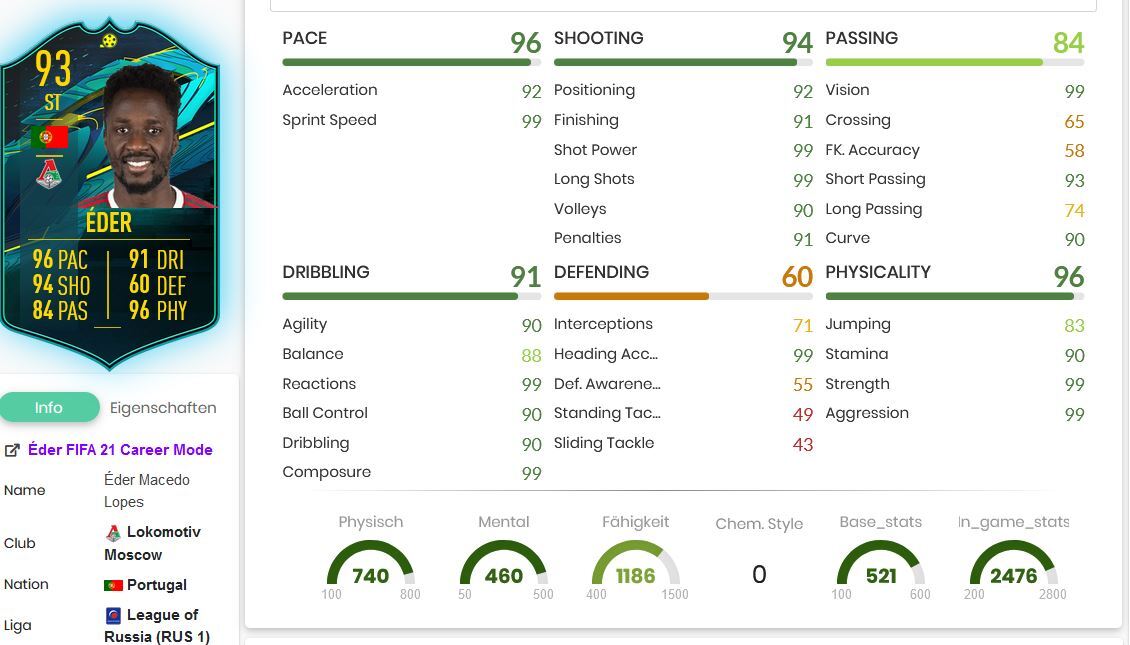Click the small ball icon atop the card
This screenshot has width=1130, height=645.
coord(109,40)
